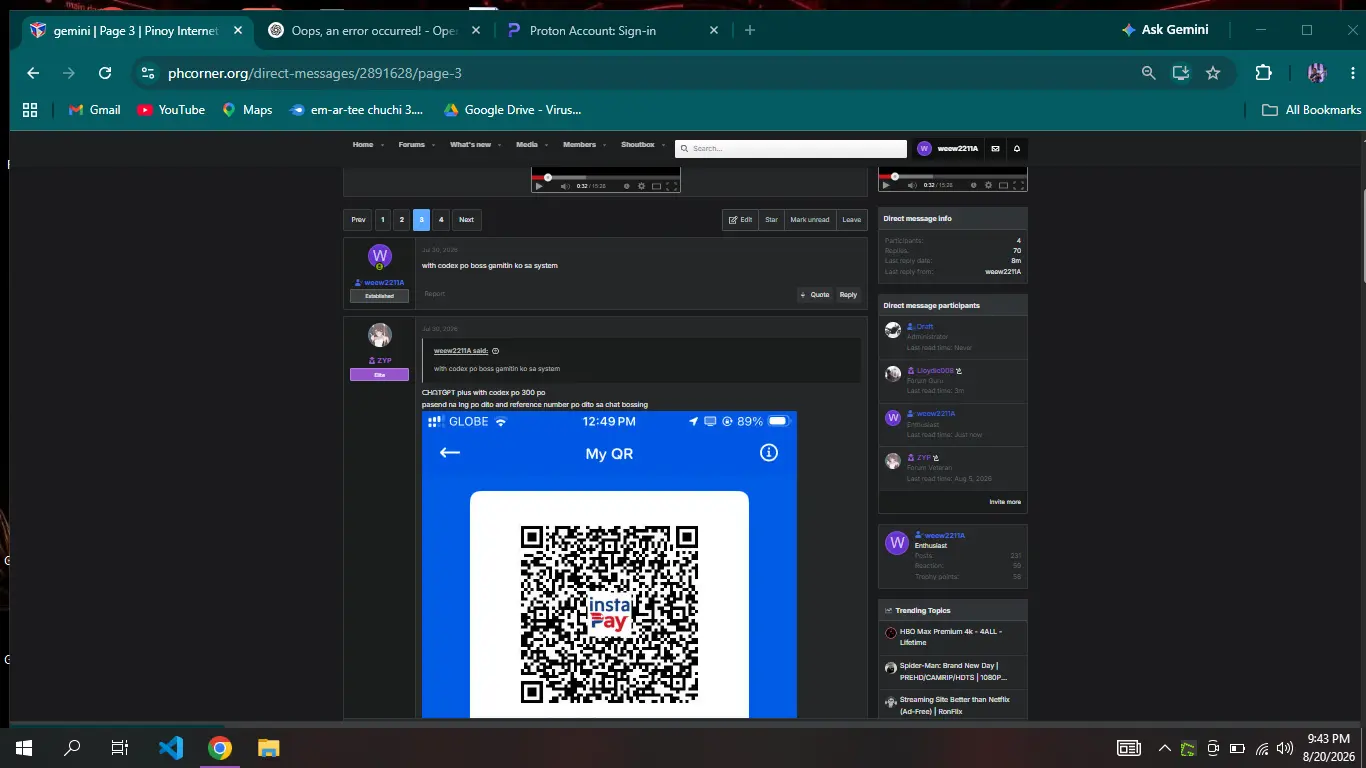Expand the Media menu dropdown arrow
This screenshot has width=1366, height=768.
coord(547,145)
